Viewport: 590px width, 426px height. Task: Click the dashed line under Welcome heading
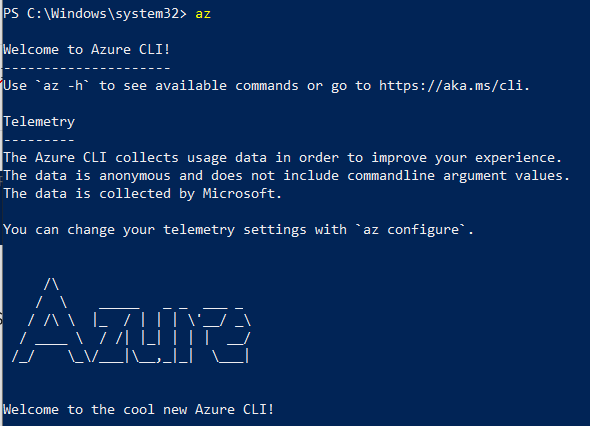click(87, 68)
